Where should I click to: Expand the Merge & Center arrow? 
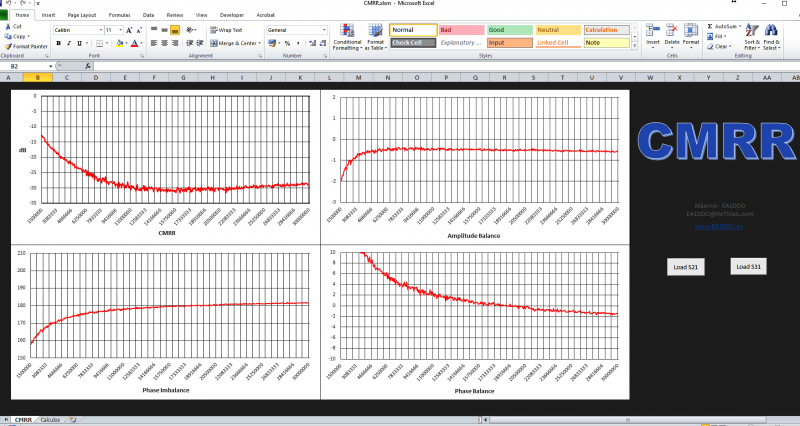tap(259, 43)
